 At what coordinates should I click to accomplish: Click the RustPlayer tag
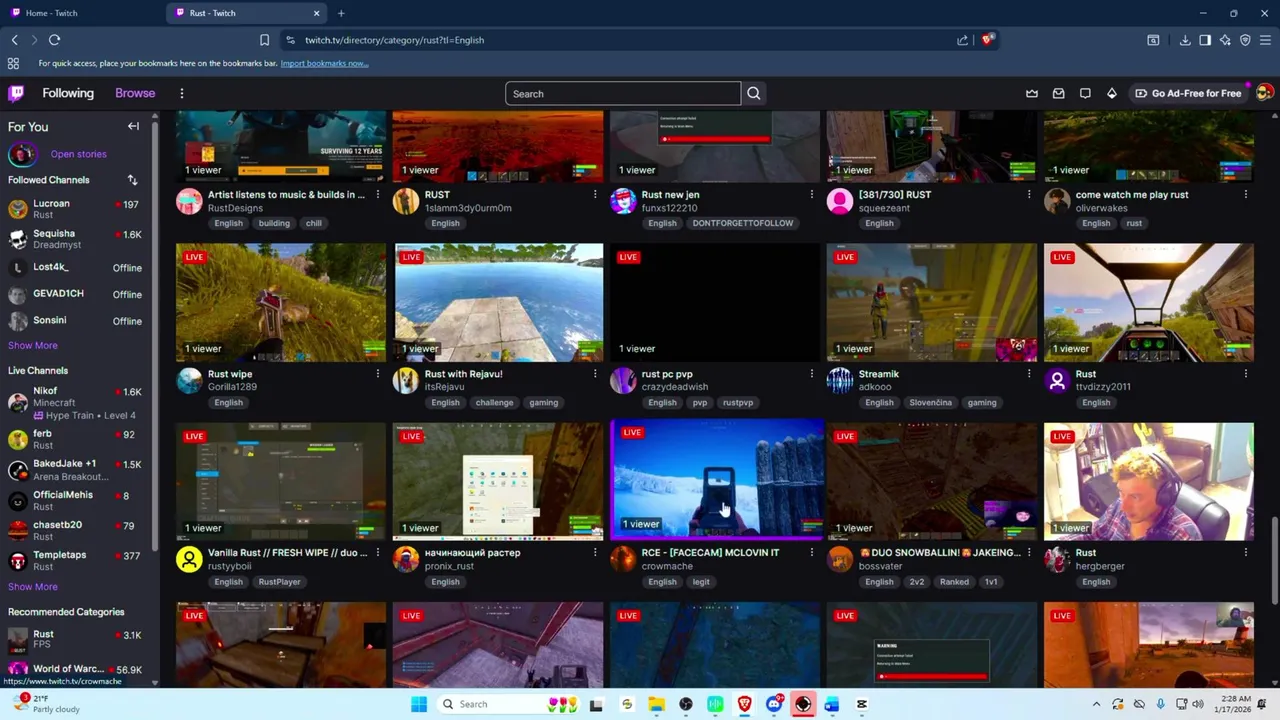click(279, 581)
